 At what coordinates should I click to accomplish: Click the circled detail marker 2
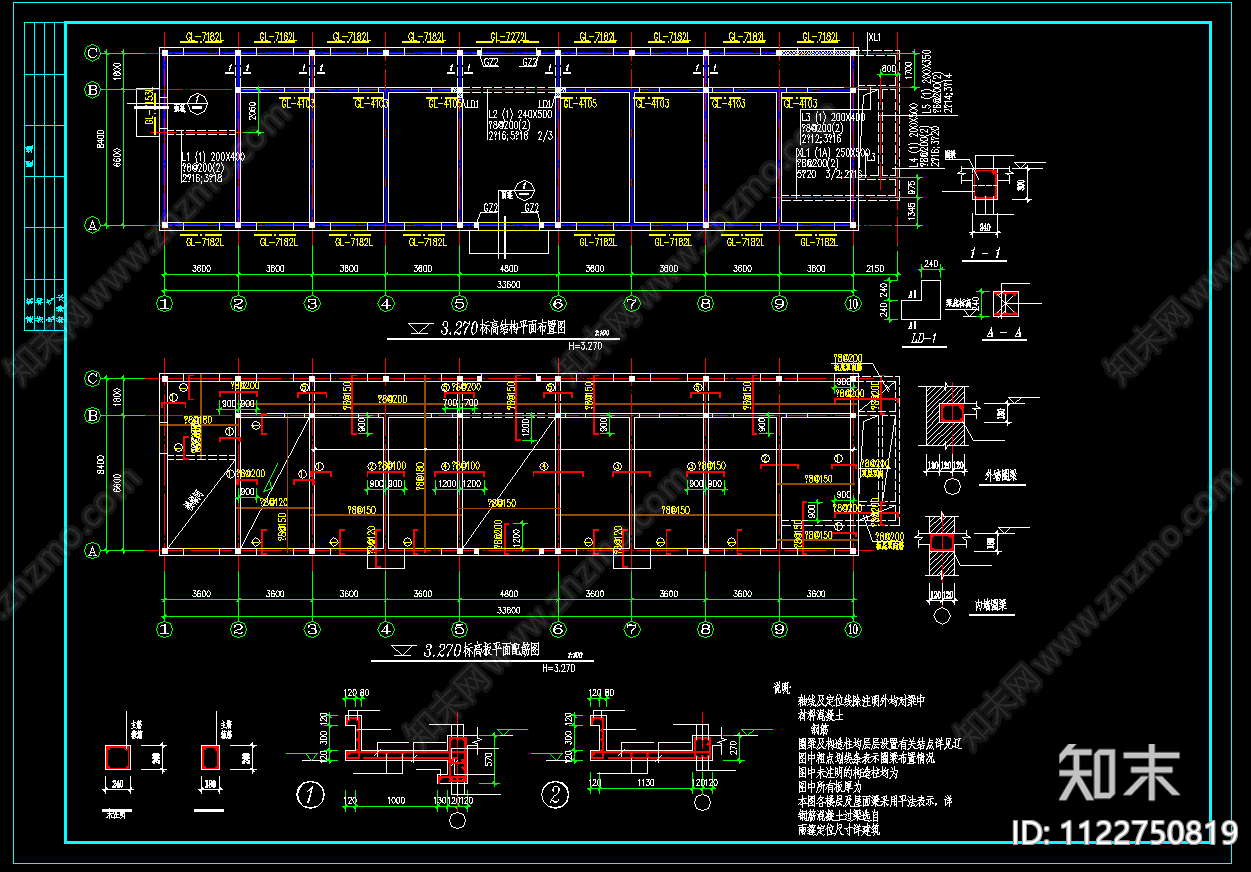click(x=555, y=796)
